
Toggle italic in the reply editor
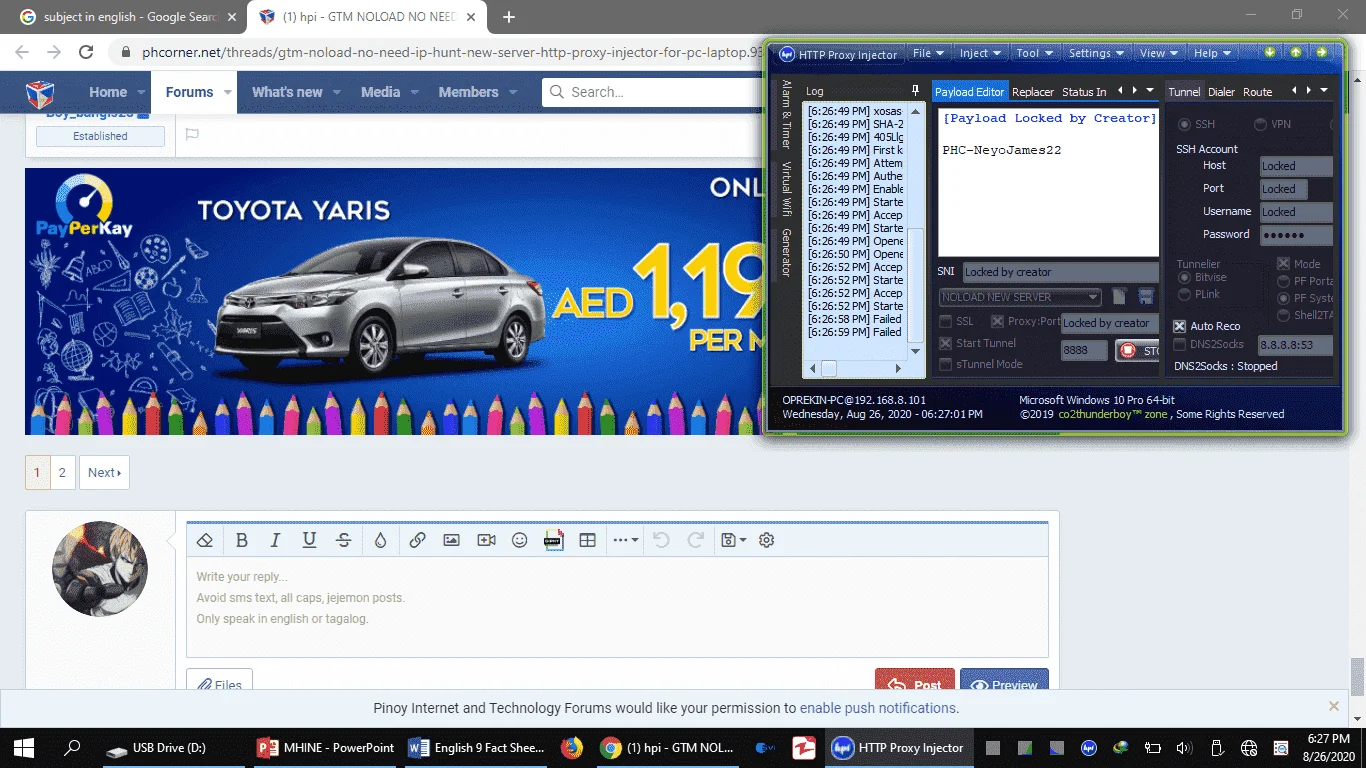click(x=275, y=540)
